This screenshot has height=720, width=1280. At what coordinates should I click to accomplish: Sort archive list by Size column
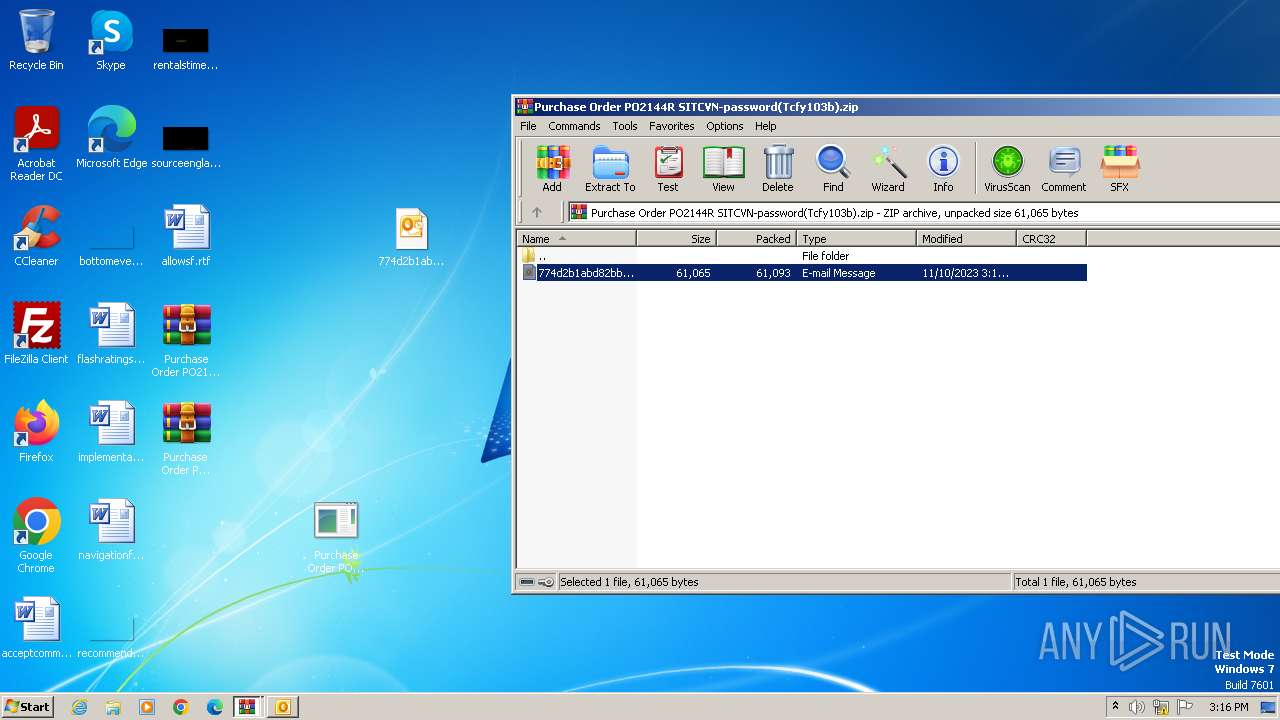(x=677, y=239)
